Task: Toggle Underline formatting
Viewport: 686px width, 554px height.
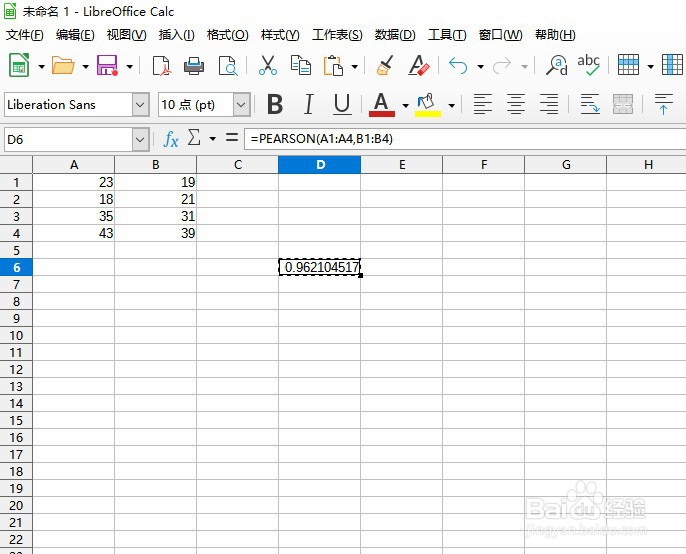Action: pos(342,104)
